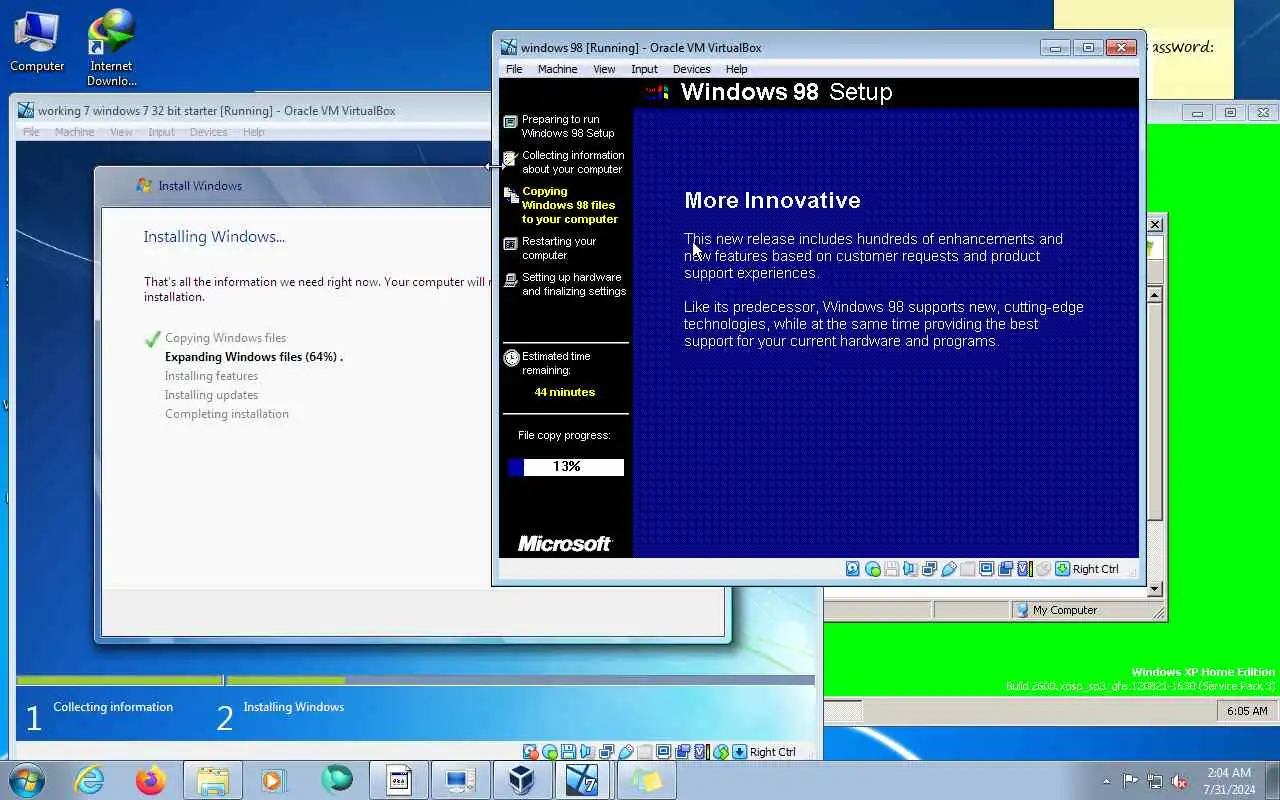Open clock showing 2:04 AM
The image size is (1280, 800).
pyautogui.click(x=1229, y=781)
